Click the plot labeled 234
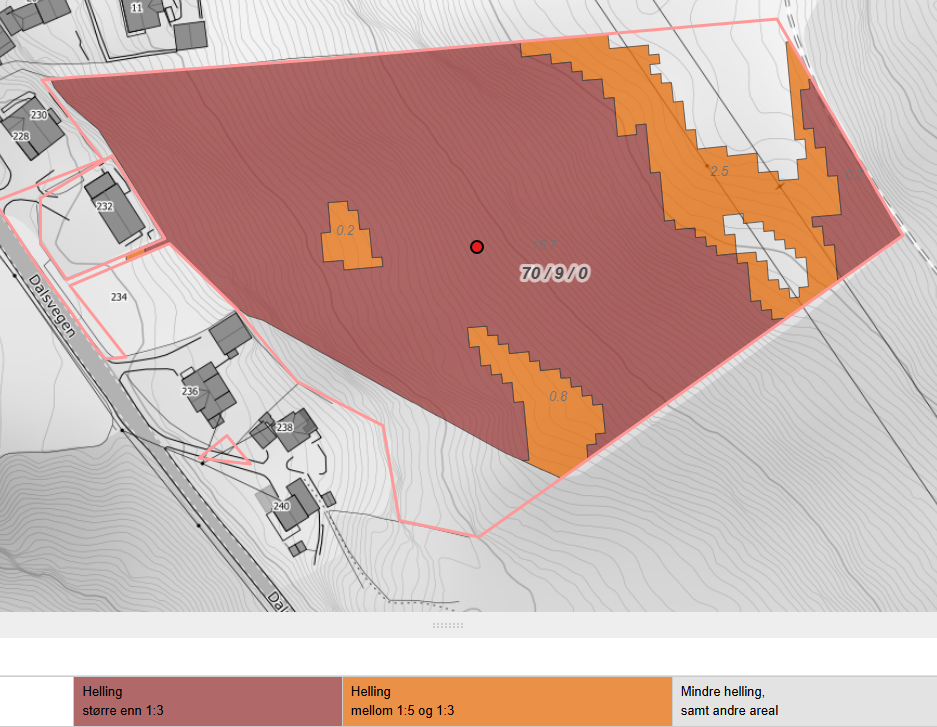 click(x=118, y=297)
